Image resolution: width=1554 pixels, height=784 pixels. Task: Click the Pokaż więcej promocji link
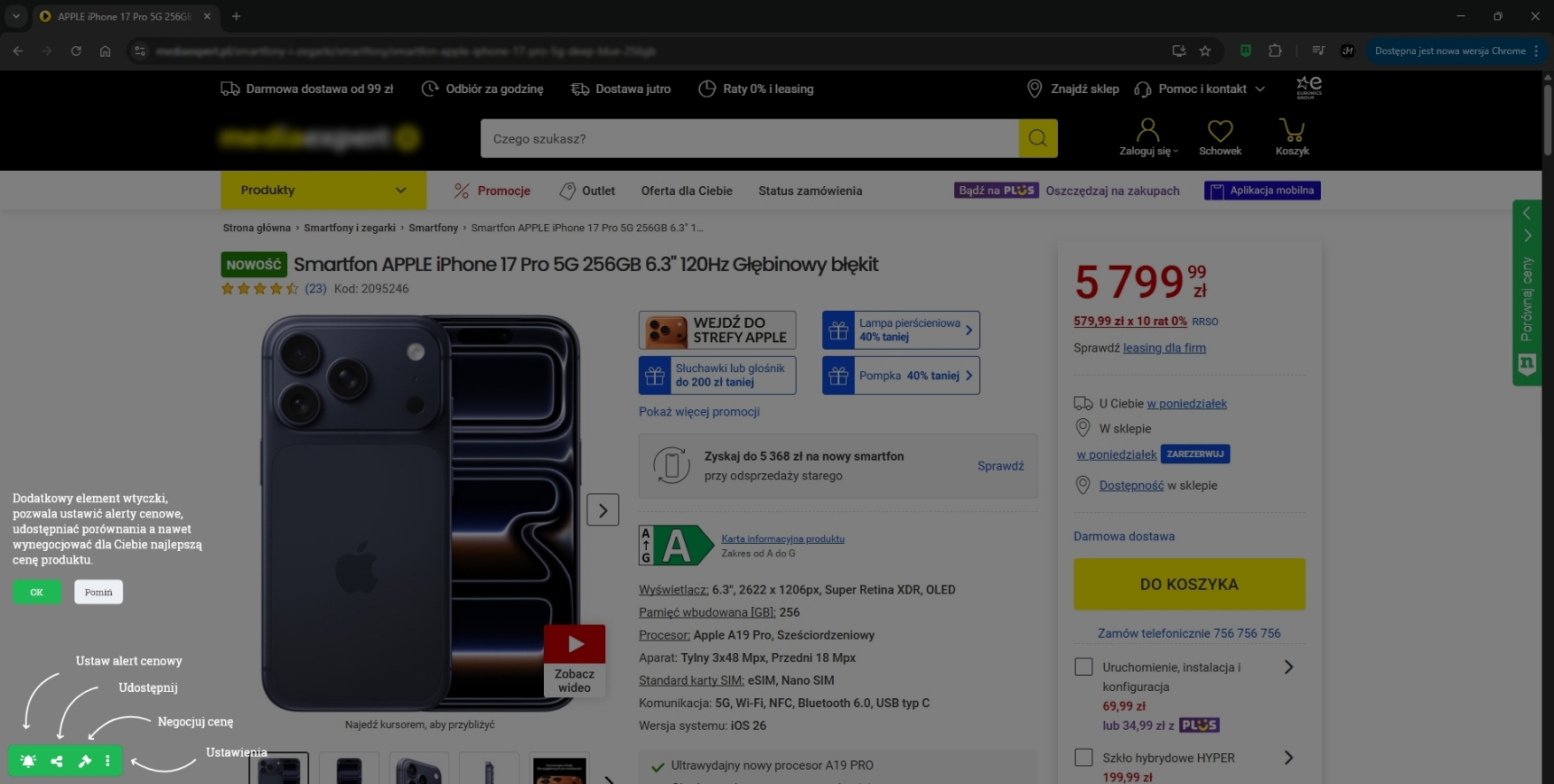699,412
